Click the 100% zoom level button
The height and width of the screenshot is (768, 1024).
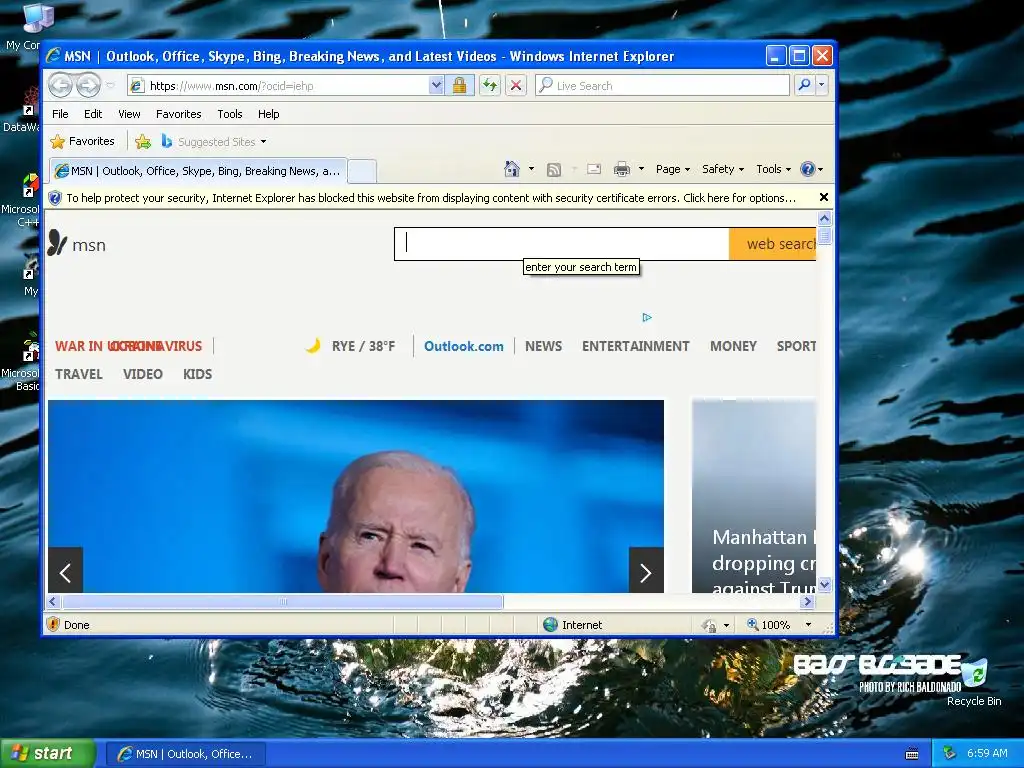coord(769,625)
